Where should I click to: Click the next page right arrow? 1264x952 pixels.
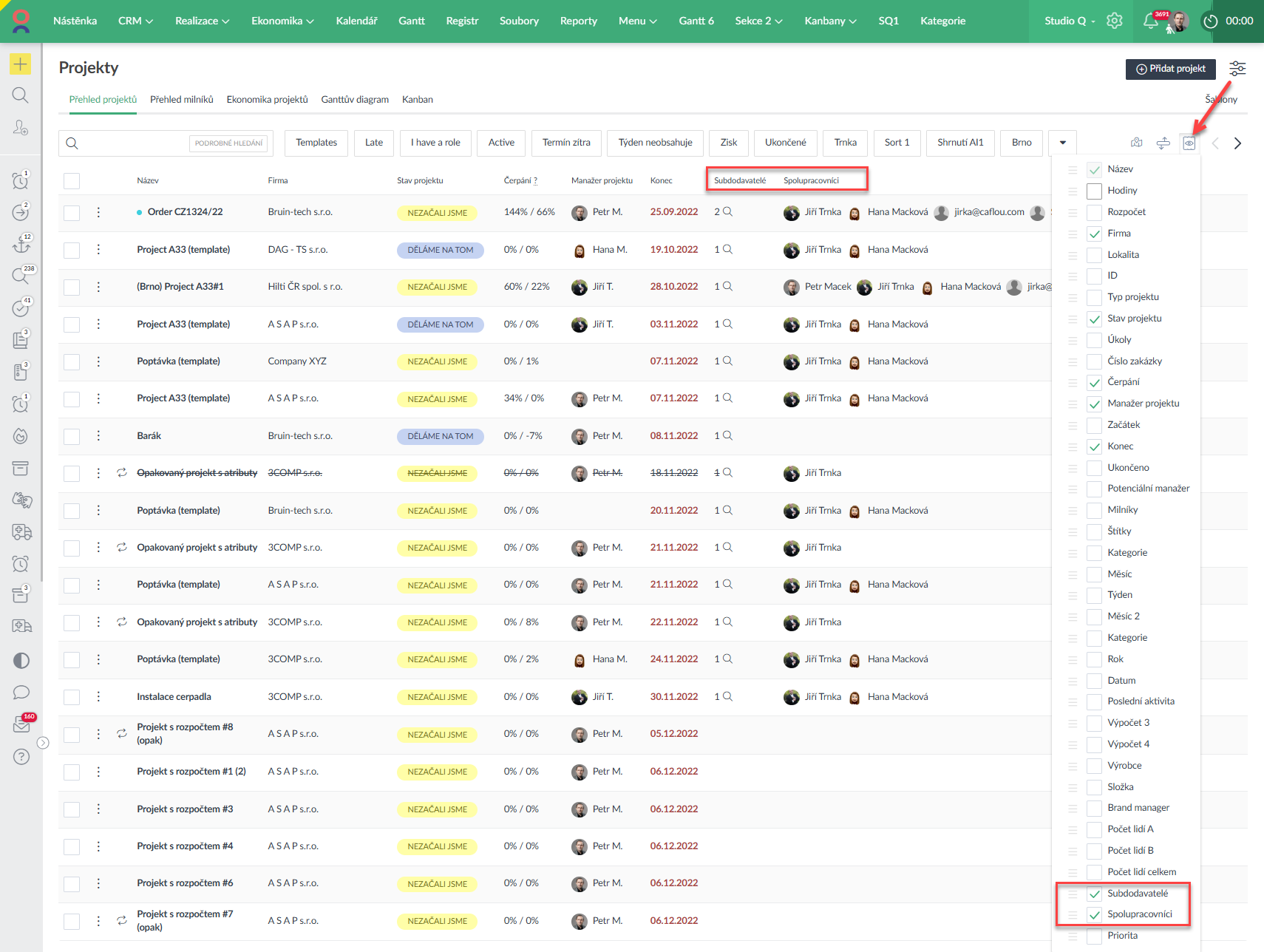[1237, 143]
